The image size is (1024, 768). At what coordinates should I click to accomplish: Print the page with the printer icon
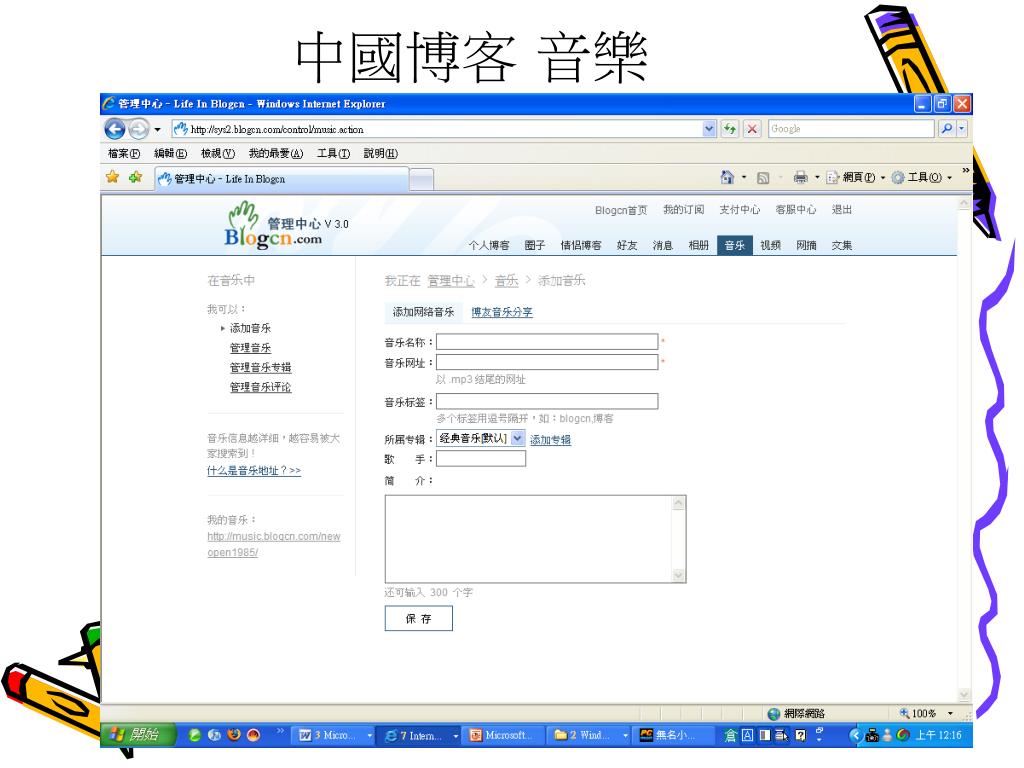coord(800,177)
